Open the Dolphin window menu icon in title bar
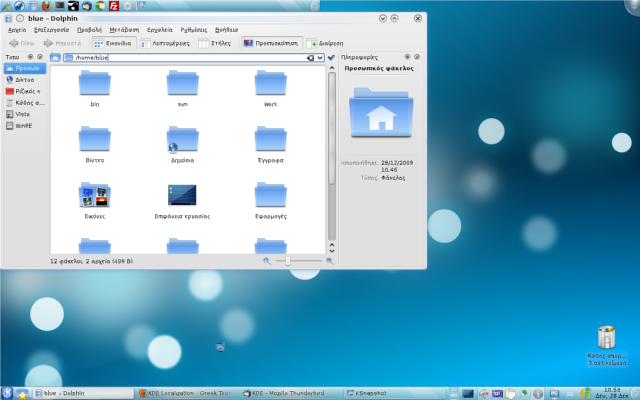The width and height of the screenshot is (640, 400). click(8, 18)
